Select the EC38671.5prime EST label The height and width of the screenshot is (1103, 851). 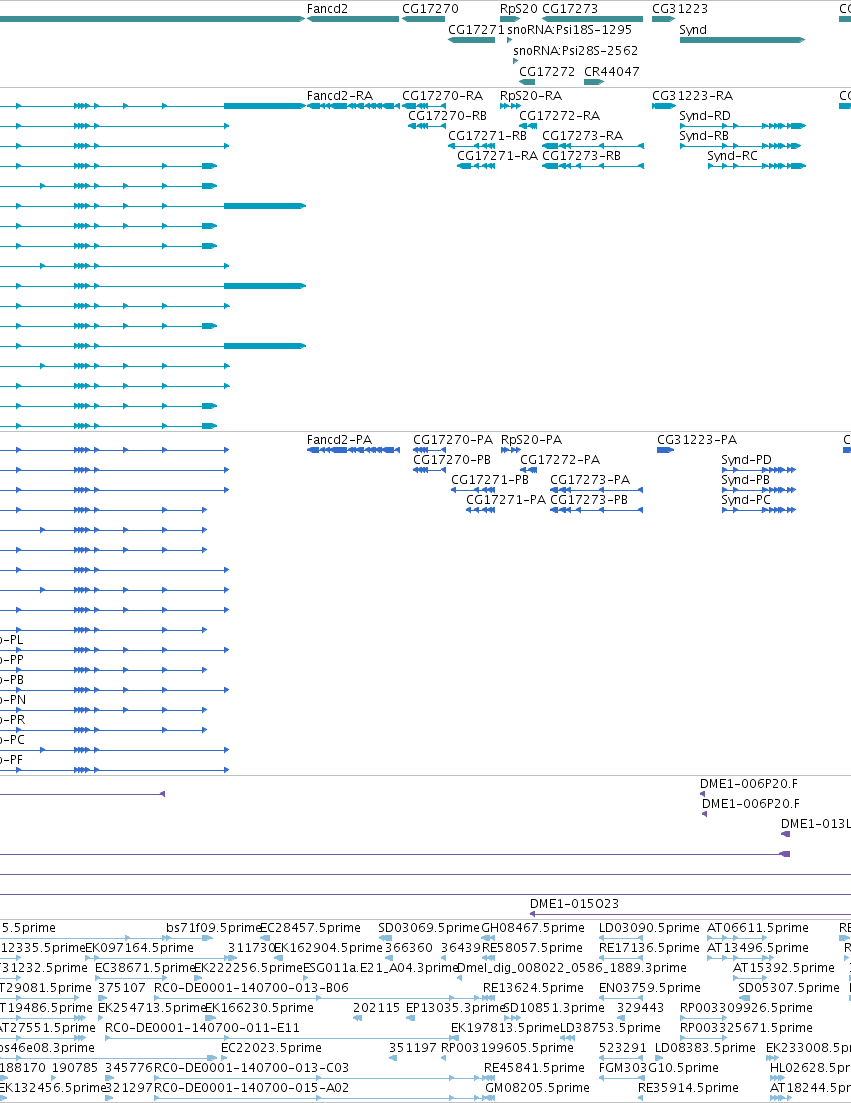pyautogui.click(x=144, y=968)
